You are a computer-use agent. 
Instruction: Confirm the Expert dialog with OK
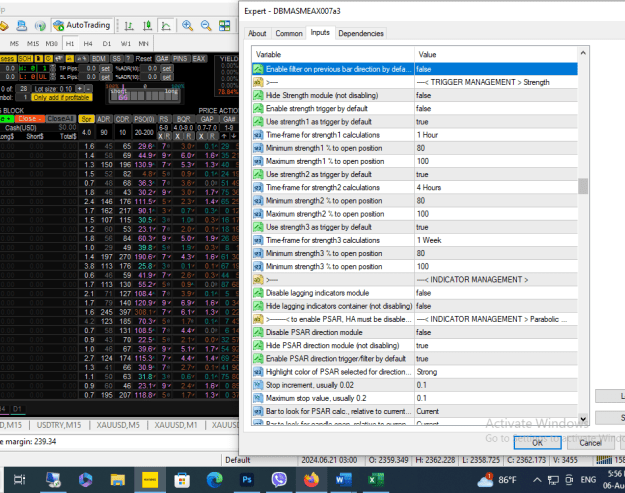click(537, 443)
